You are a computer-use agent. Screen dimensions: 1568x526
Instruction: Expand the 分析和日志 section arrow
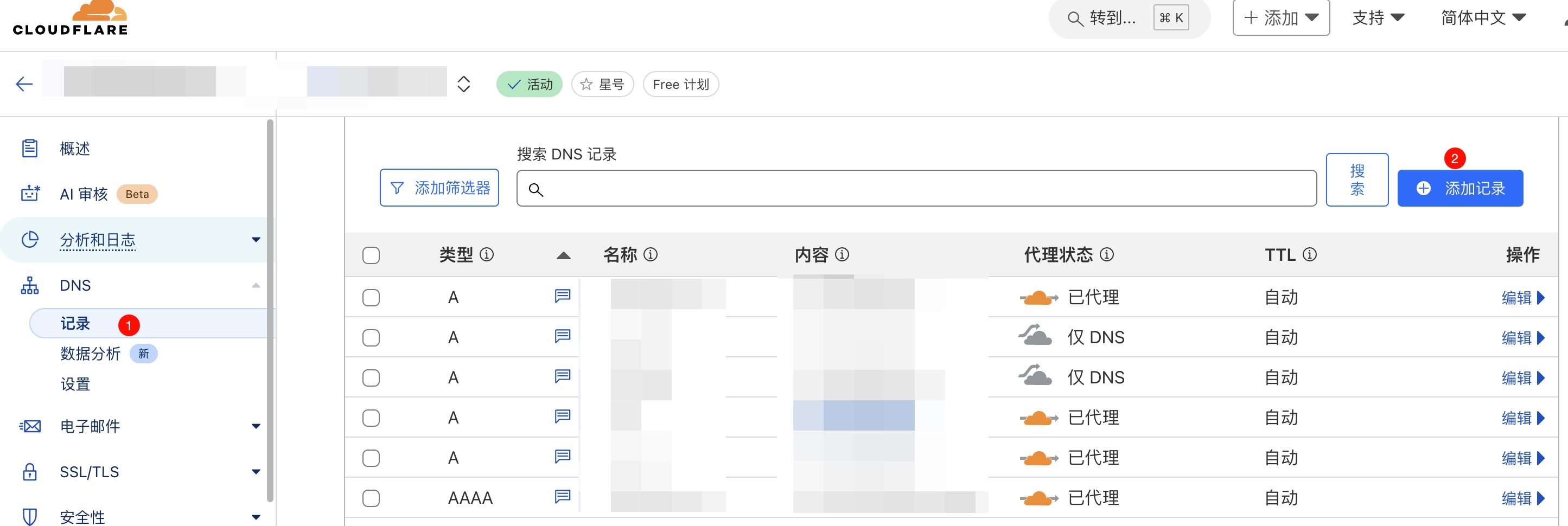coord(256,240)
